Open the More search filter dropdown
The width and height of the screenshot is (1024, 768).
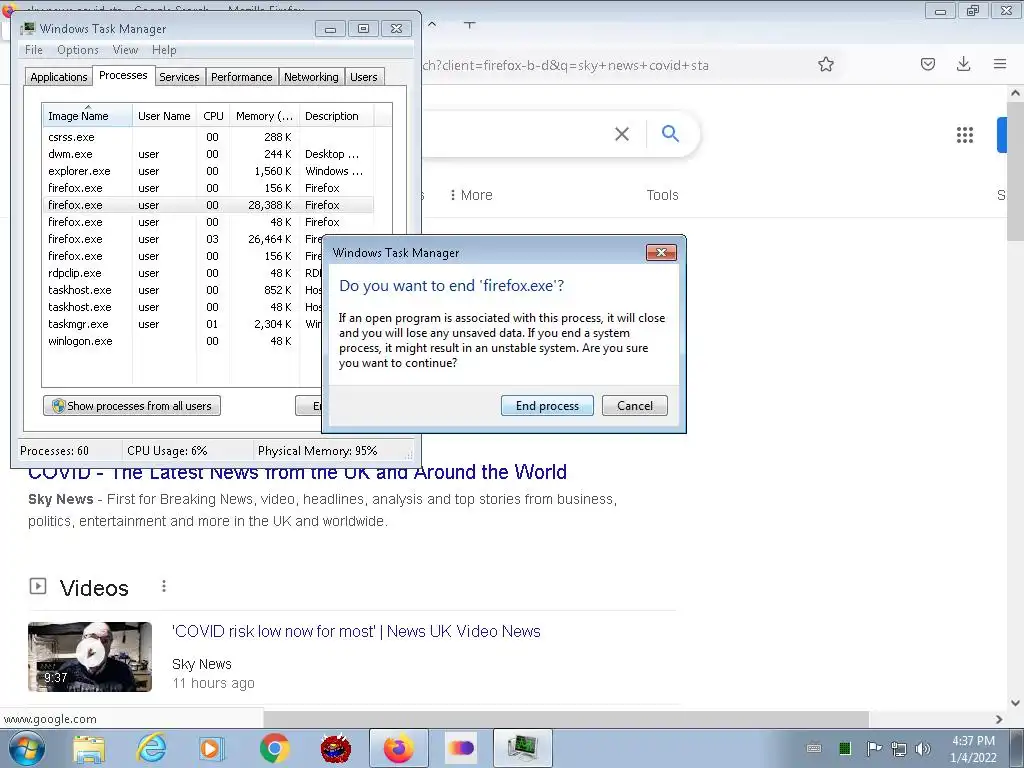pos(472,195)
